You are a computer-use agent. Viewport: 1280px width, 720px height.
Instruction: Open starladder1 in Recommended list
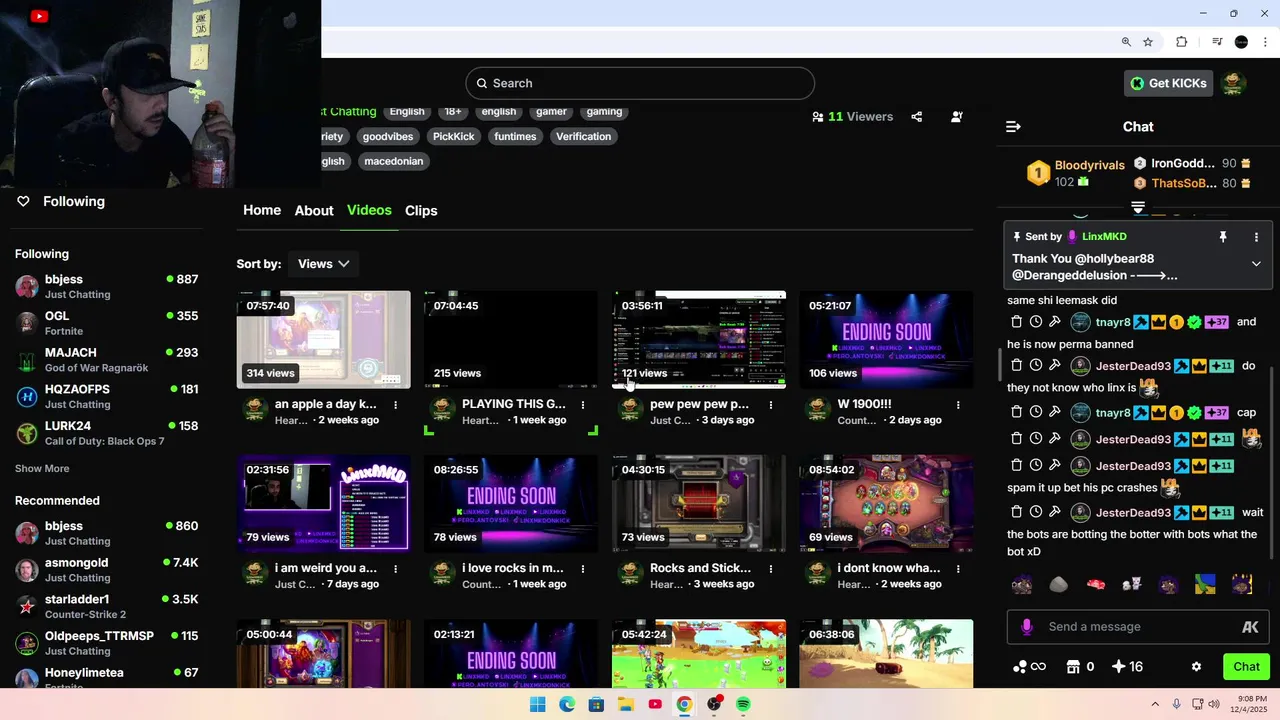point(107,607)
